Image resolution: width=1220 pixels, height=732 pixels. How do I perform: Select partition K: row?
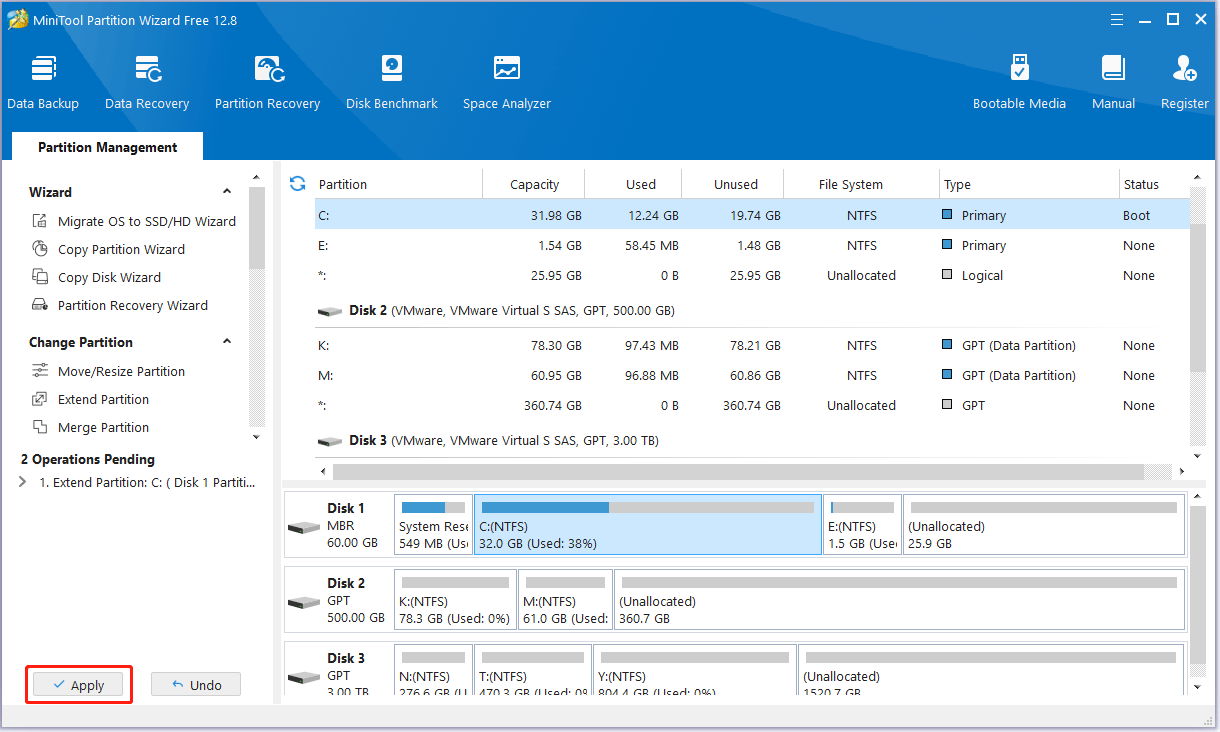751,345
